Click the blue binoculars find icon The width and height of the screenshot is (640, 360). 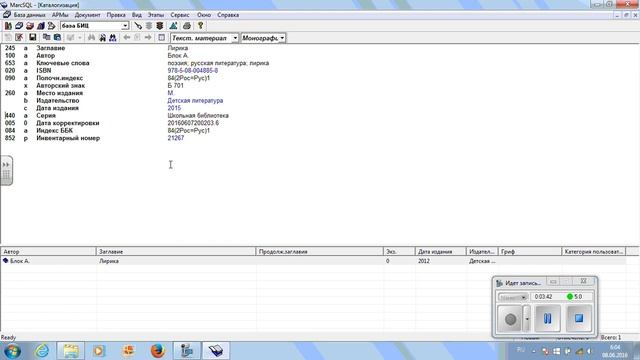(x=113, y=38)
